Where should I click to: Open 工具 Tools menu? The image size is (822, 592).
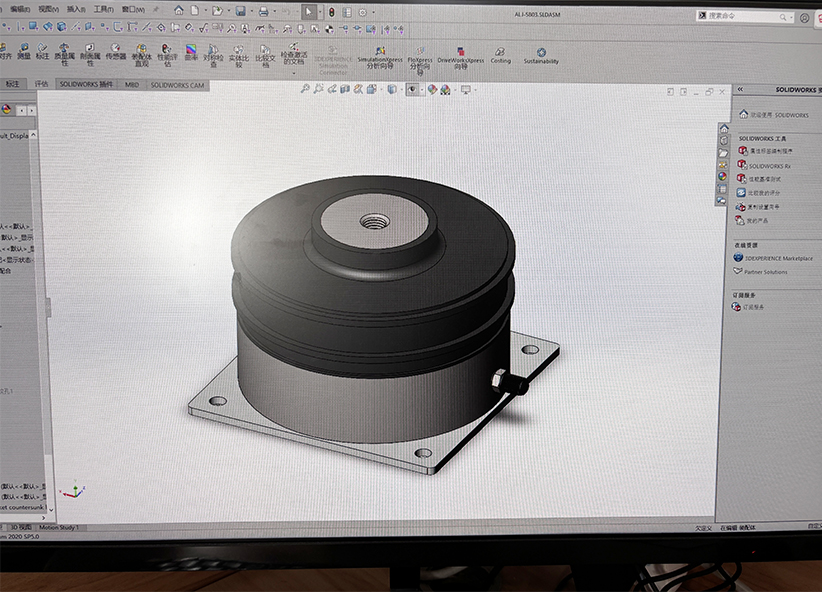pyautogui.click(x=103, y=9)
